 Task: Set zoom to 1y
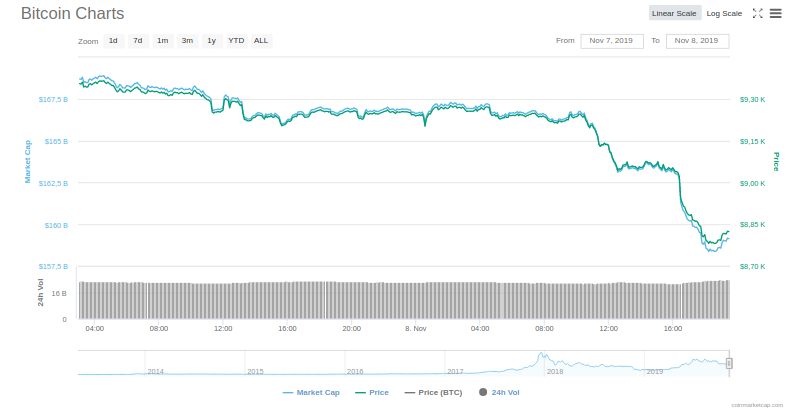pyautogui.click(x=212, y=41)
